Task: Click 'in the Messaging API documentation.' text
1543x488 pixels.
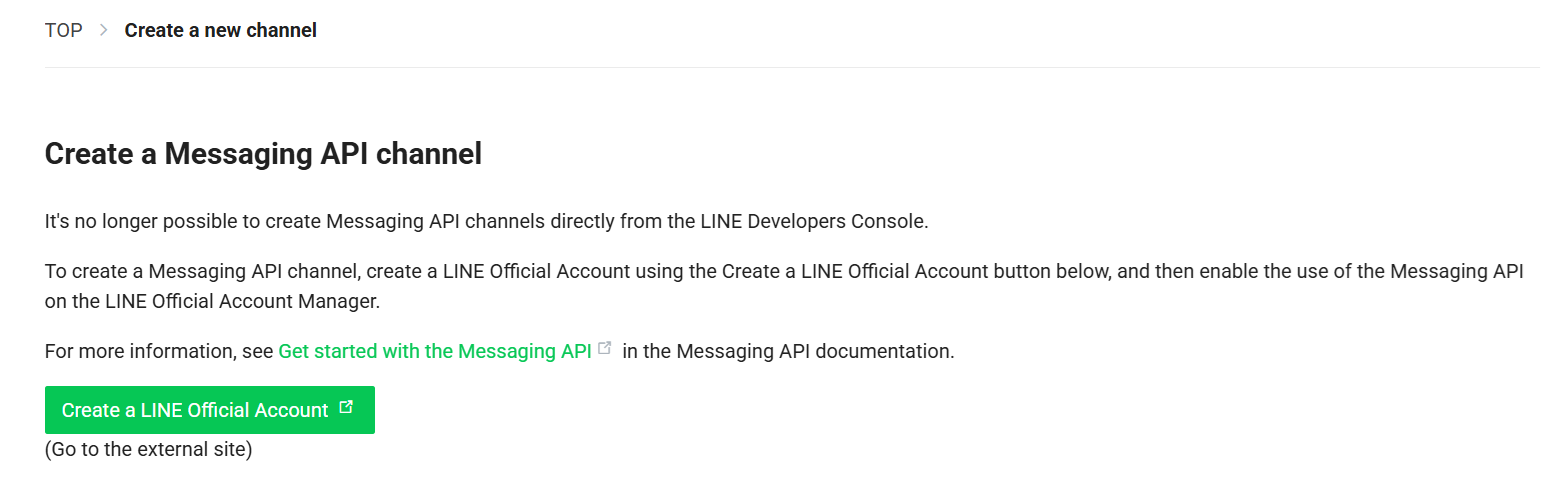Action: click(787, 351)
